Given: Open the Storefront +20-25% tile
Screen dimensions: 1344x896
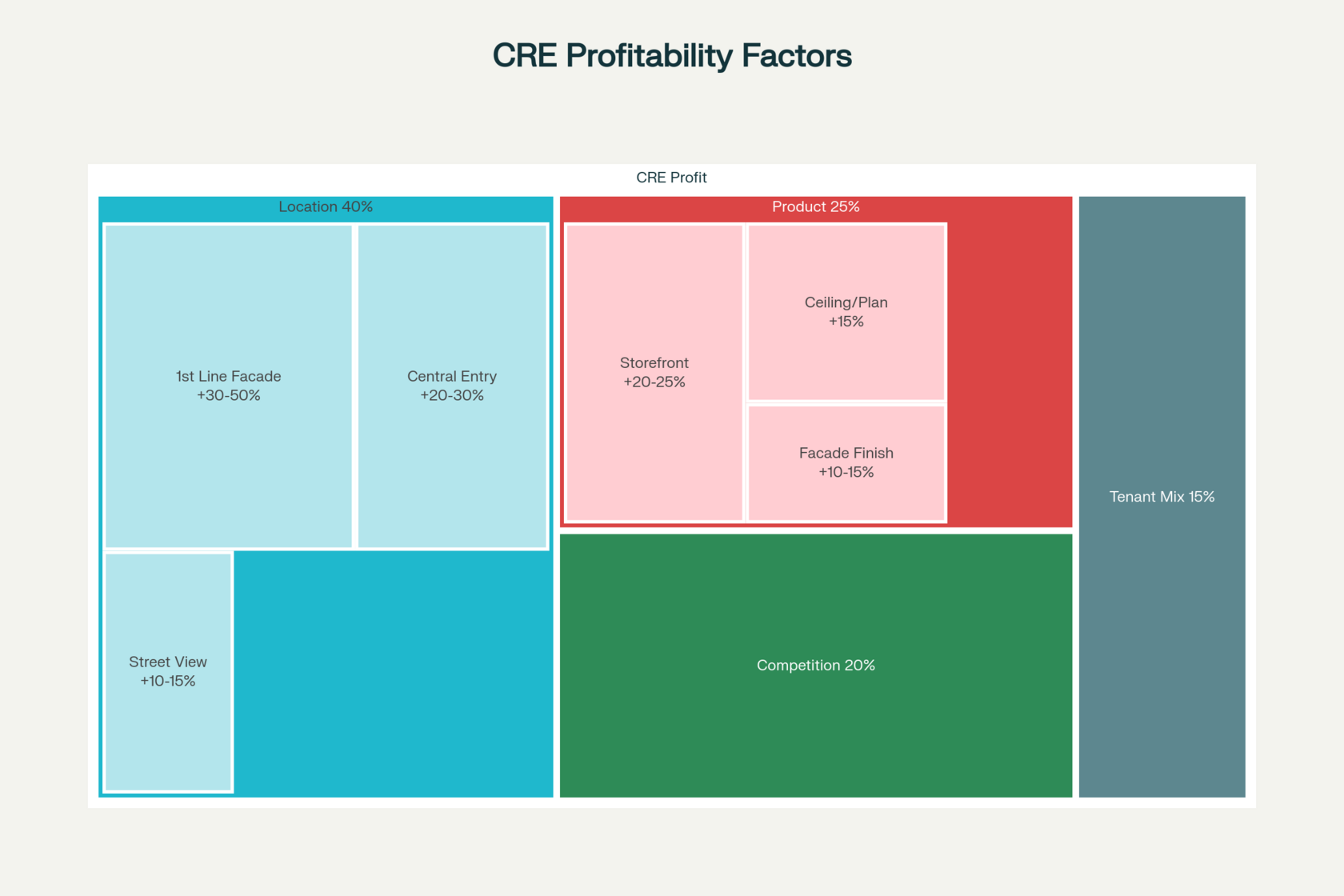Looking at the screenshot, I should [654, 373].
